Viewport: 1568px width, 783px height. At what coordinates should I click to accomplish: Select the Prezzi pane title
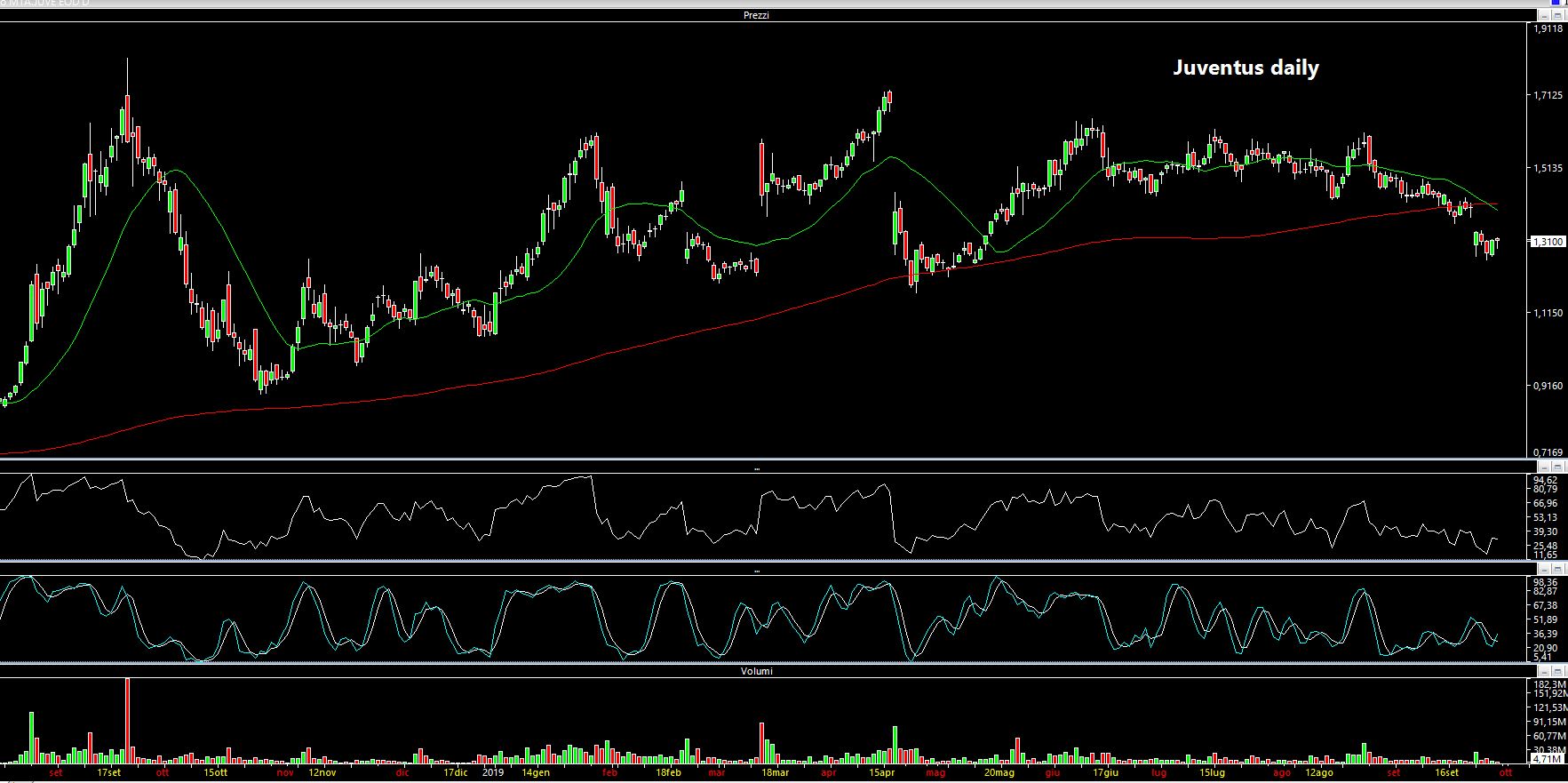(757, 16)
